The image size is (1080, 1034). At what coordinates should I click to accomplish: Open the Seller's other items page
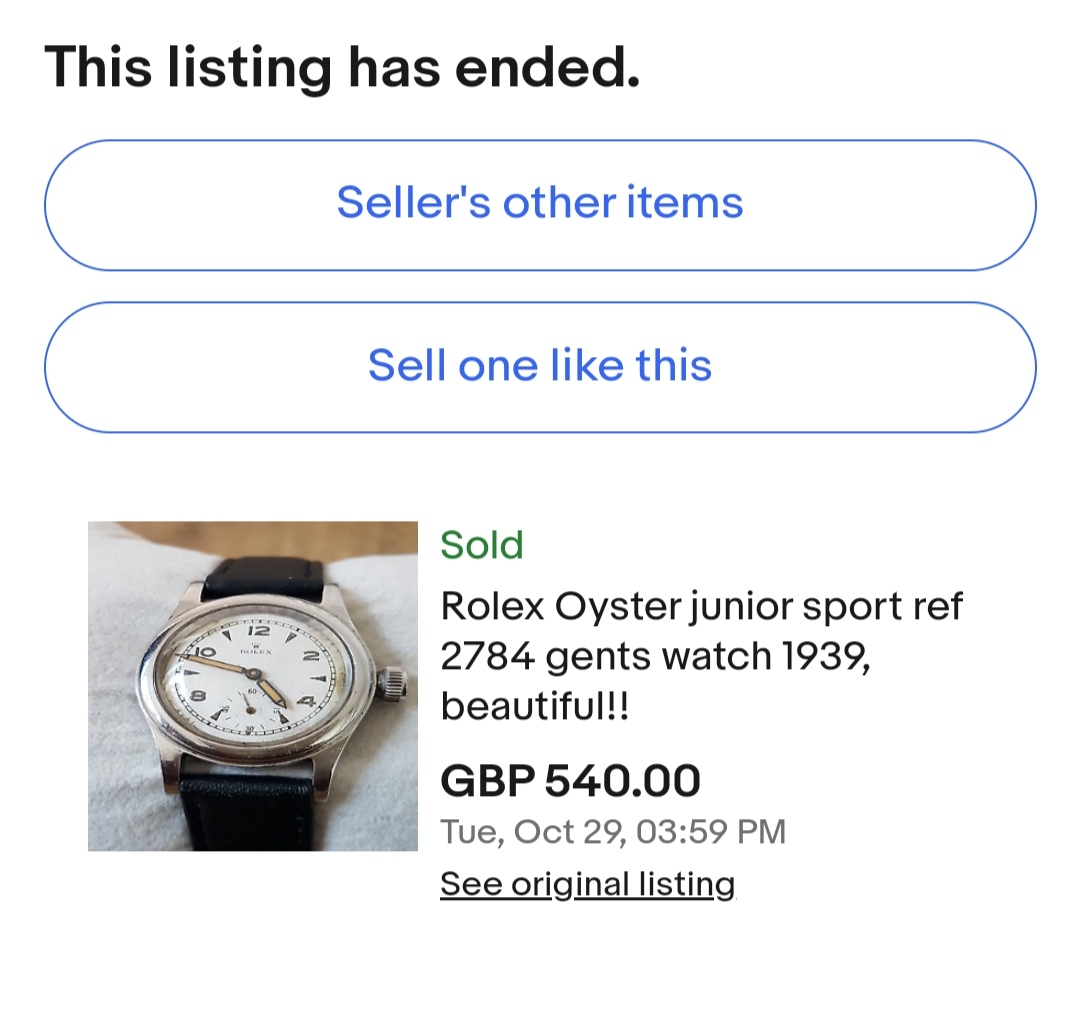click(x=540, y=204)
